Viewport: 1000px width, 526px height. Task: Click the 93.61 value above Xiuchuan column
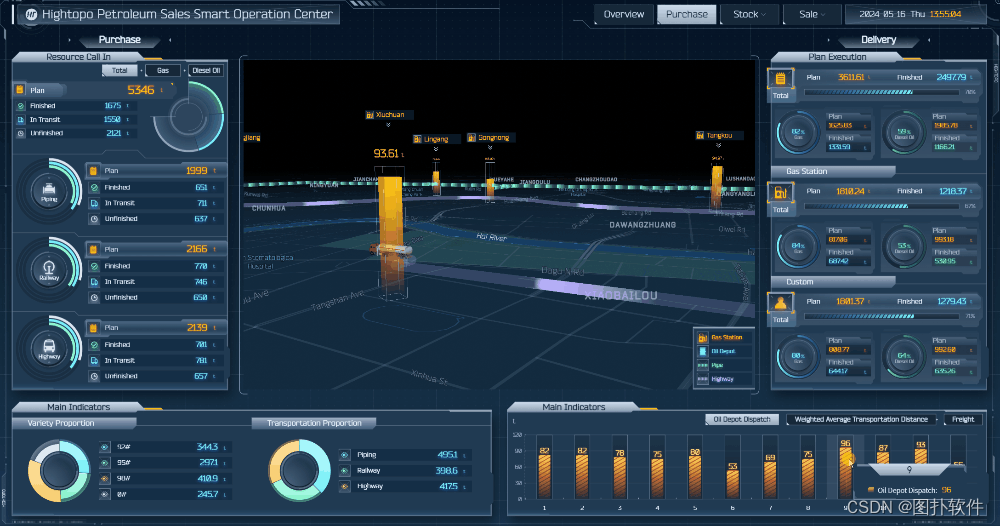[x=388, y=154]
